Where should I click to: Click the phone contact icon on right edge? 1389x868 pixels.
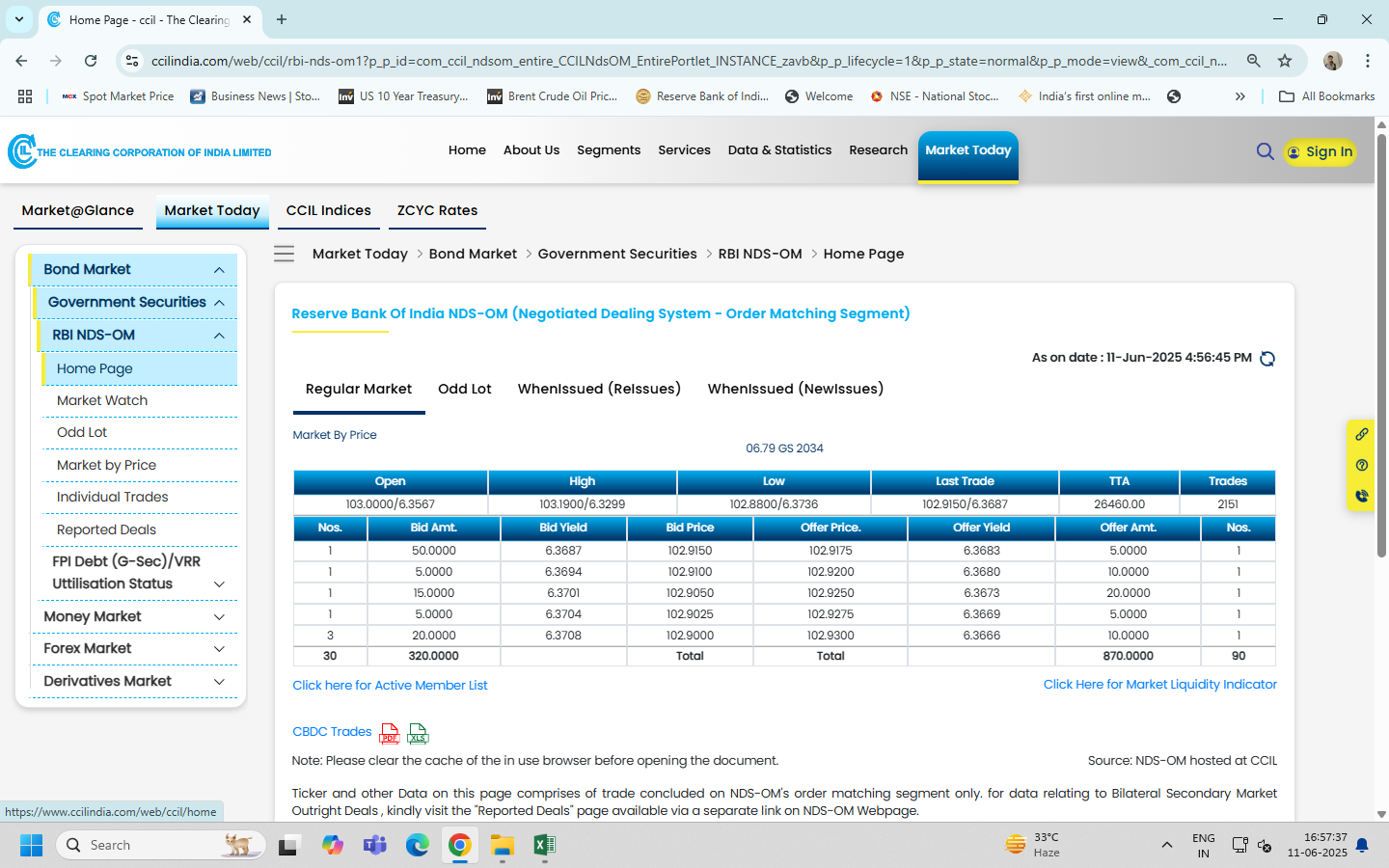pyautogui.click(x=1361, y=496)
